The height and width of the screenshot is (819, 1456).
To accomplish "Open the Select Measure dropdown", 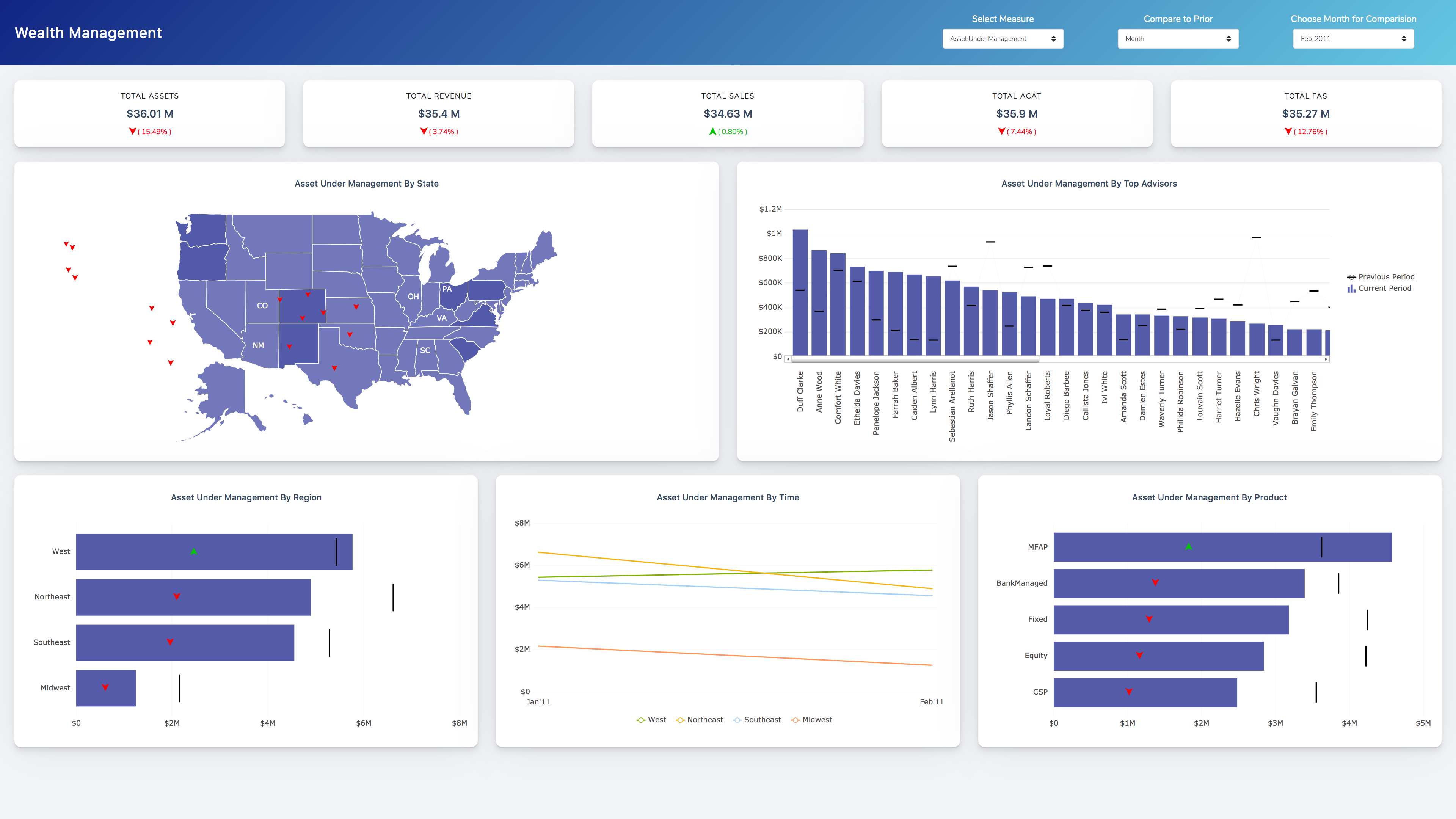I will pos(1003,38).
